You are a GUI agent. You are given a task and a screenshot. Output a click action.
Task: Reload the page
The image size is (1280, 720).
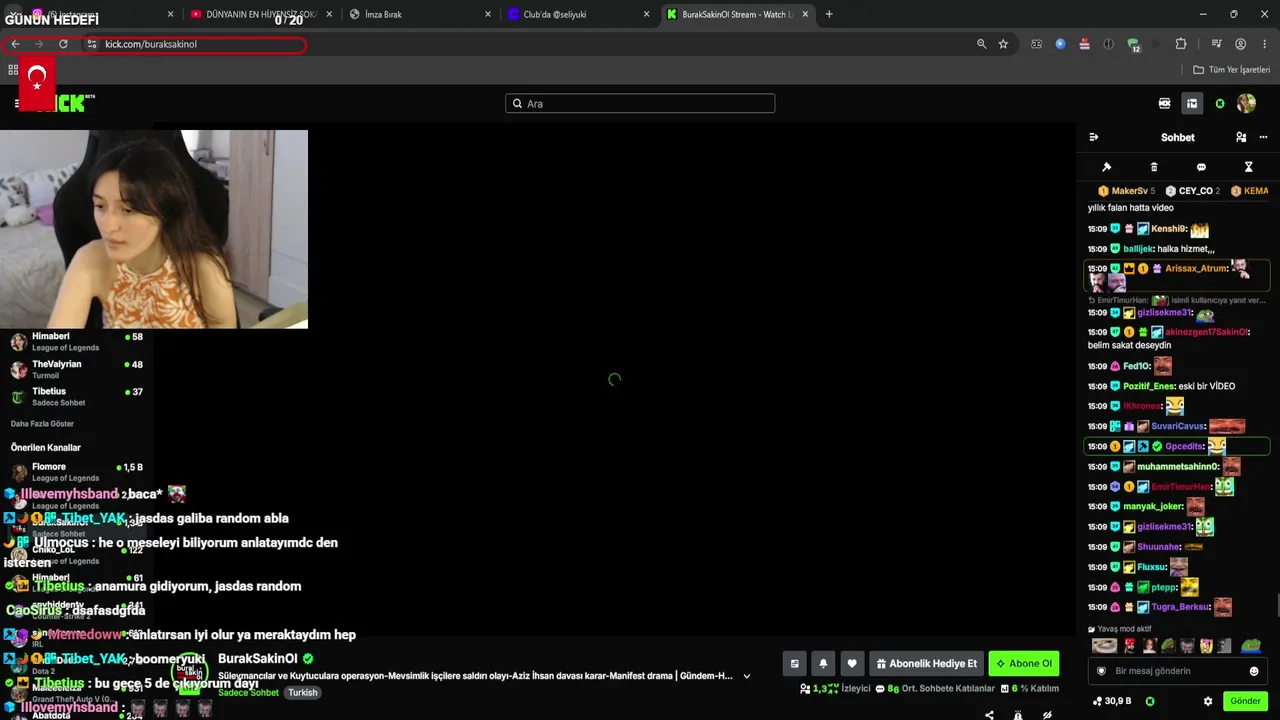(x=63, y=44)
